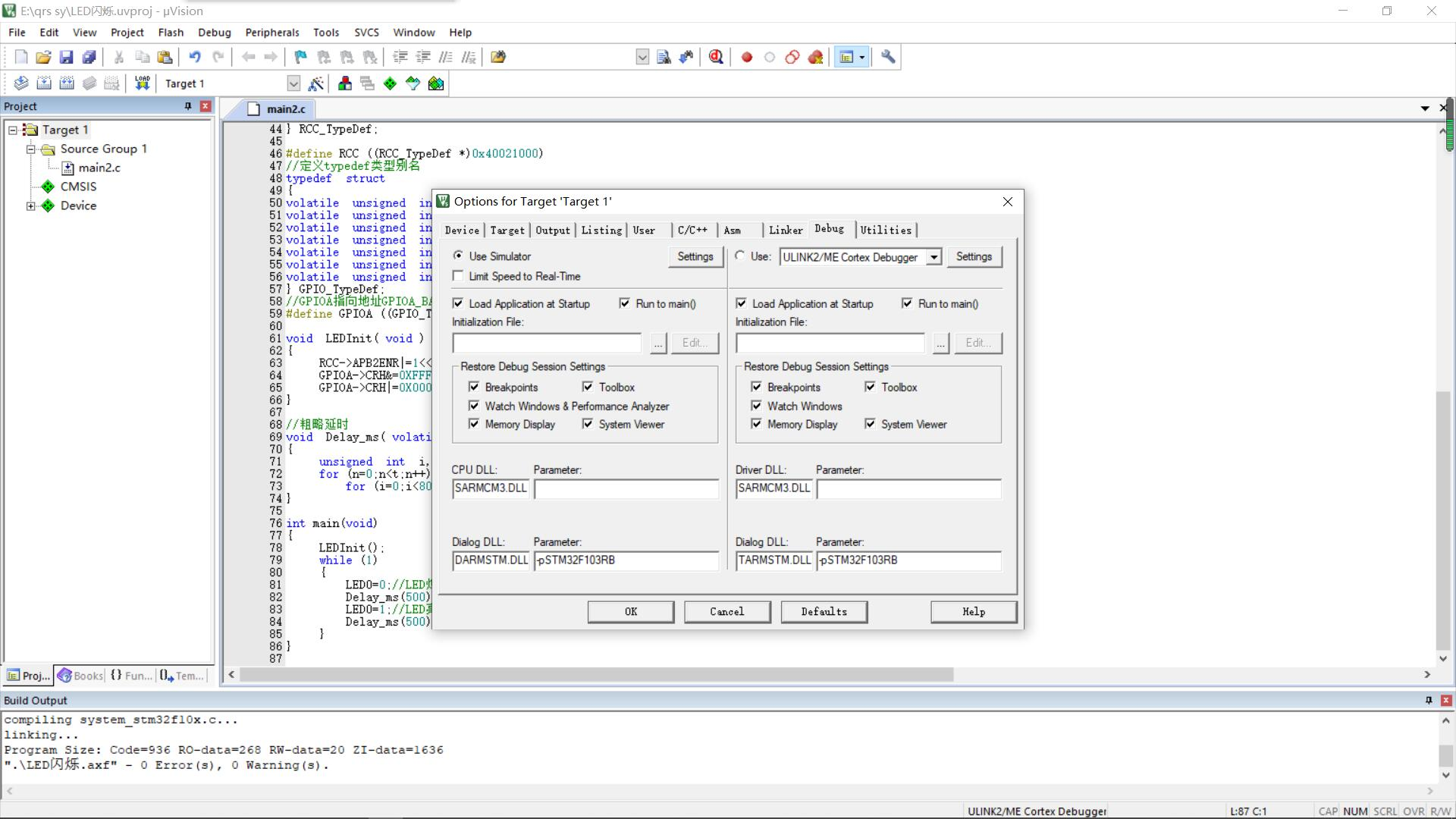The width and height of the screenshot is (1456, 819).
Task: Save the current file with Save icon
Action: (66, 57)
